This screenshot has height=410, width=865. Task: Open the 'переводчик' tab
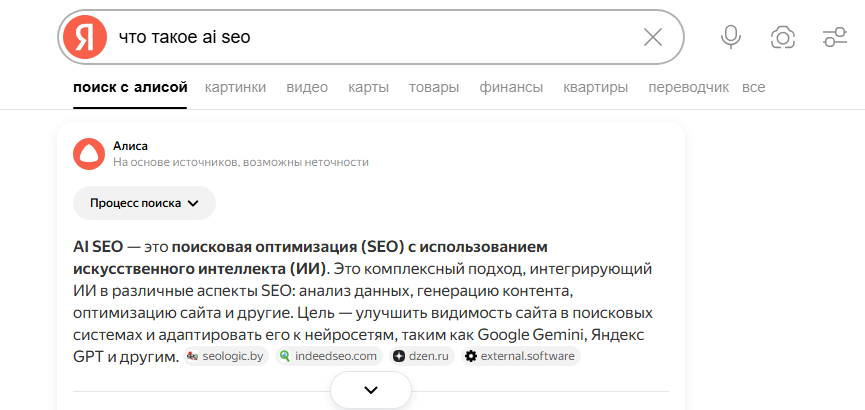coord(688,88)
